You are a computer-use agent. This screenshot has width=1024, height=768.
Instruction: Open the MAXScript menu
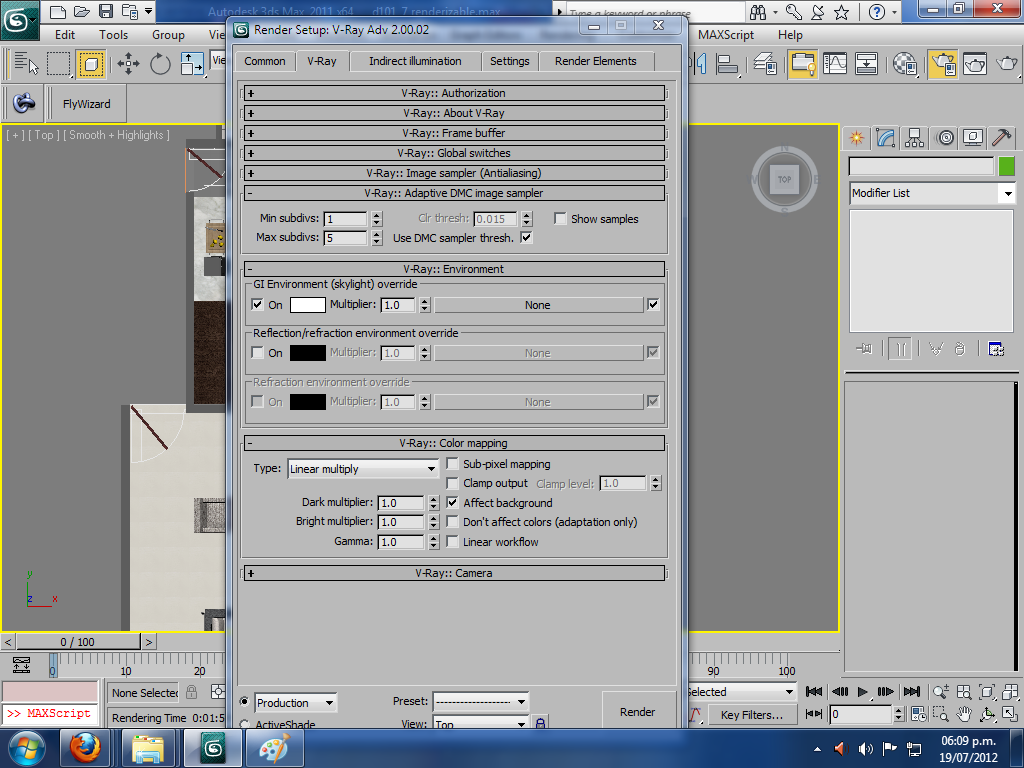(x=726, y=35)
